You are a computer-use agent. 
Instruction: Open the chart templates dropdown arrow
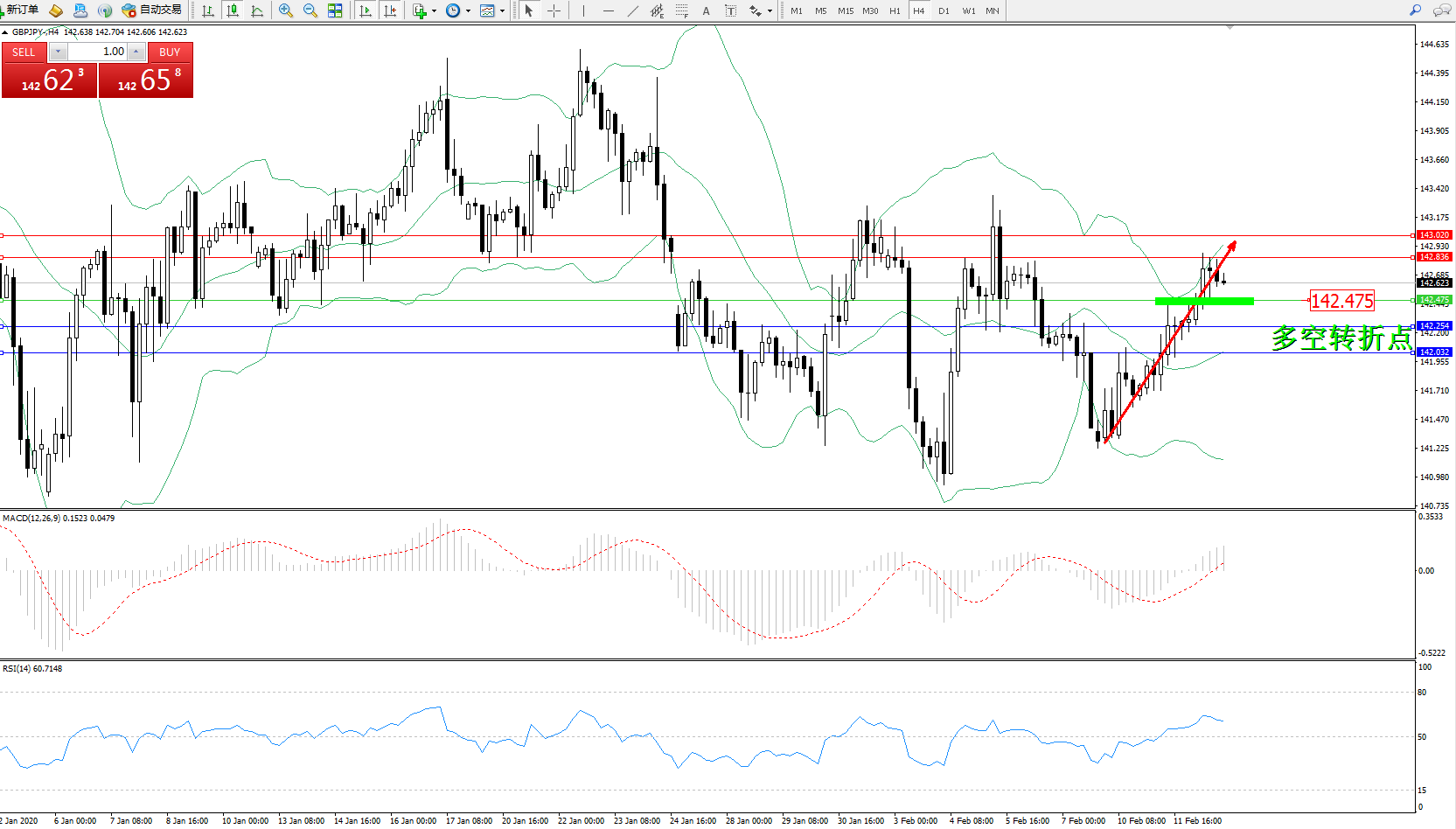tap(502, 11)
